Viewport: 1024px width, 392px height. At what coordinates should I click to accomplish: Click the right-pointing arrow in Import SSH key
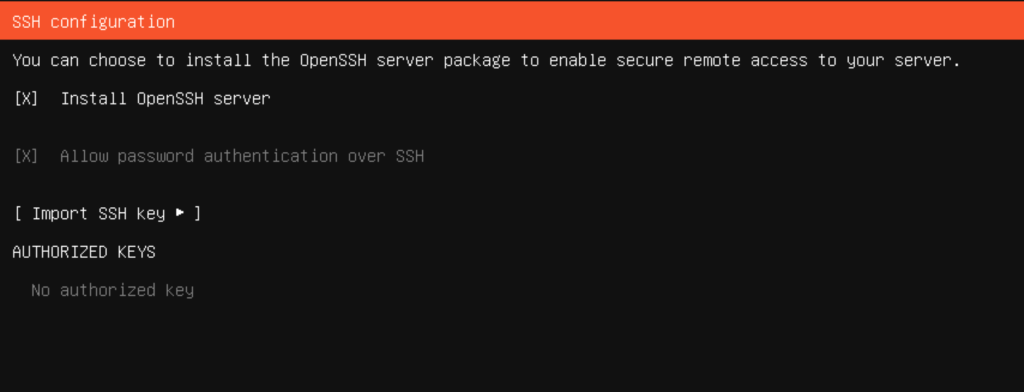point(180,213)
